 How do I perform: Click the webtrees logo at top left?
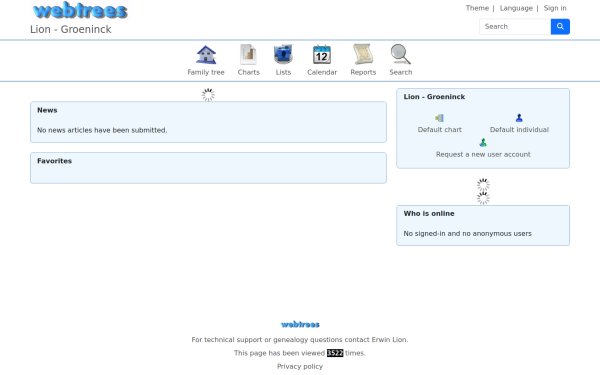80,10
